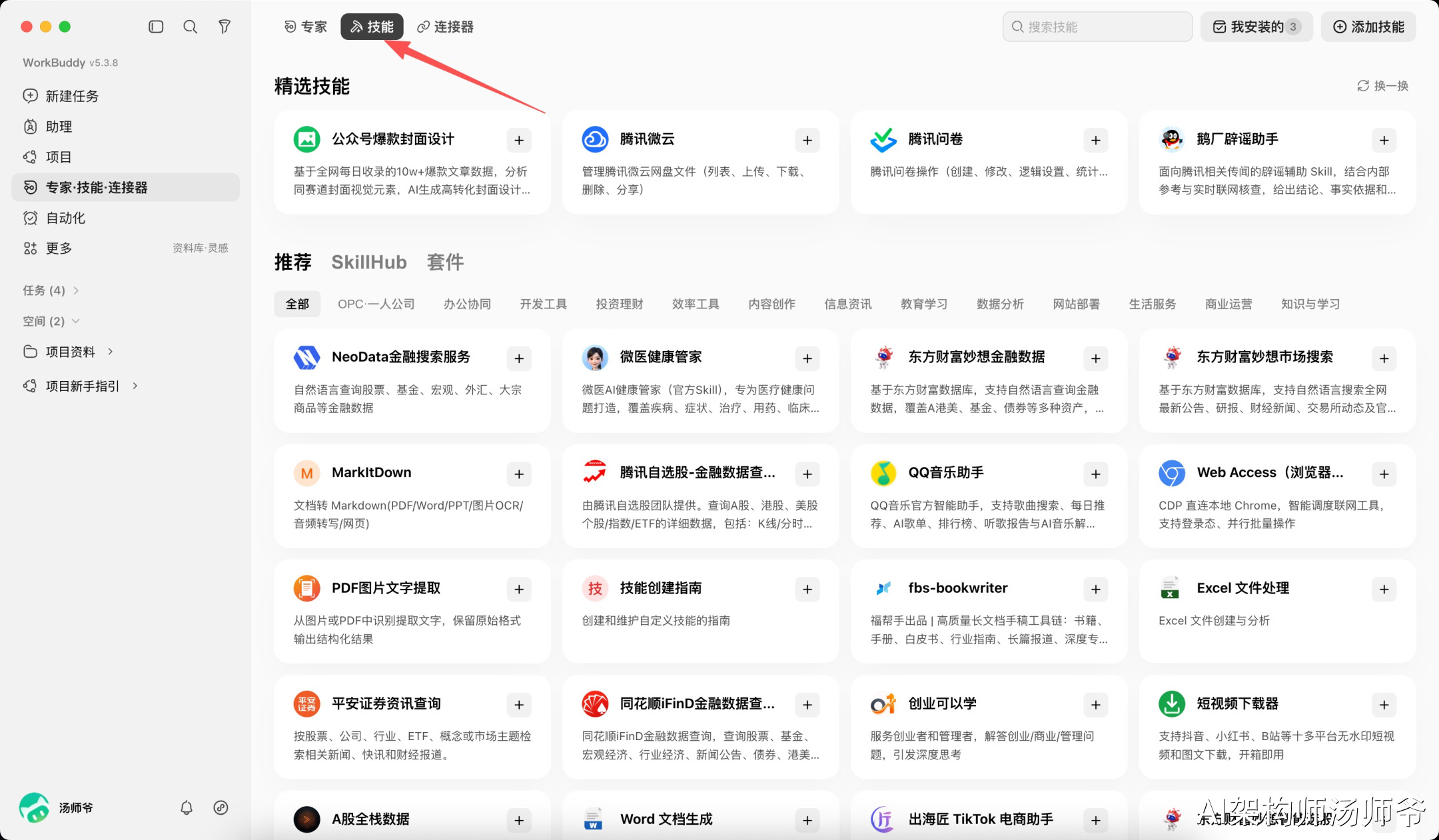Screen dimensions: 1439x840
Task: Add the 腾讯微云 skill with plus
Action: [x=807, y=140]
